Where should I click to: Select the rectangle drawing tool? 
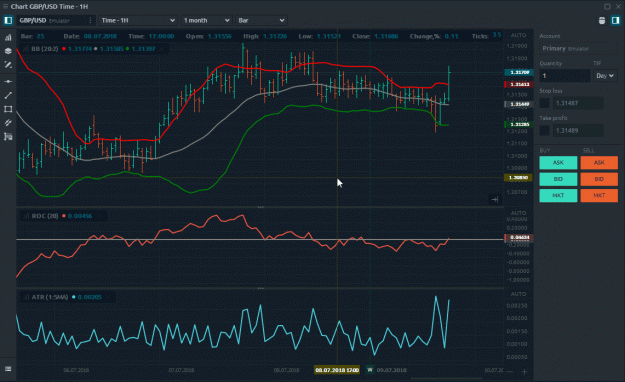click(x=8, y=109)
